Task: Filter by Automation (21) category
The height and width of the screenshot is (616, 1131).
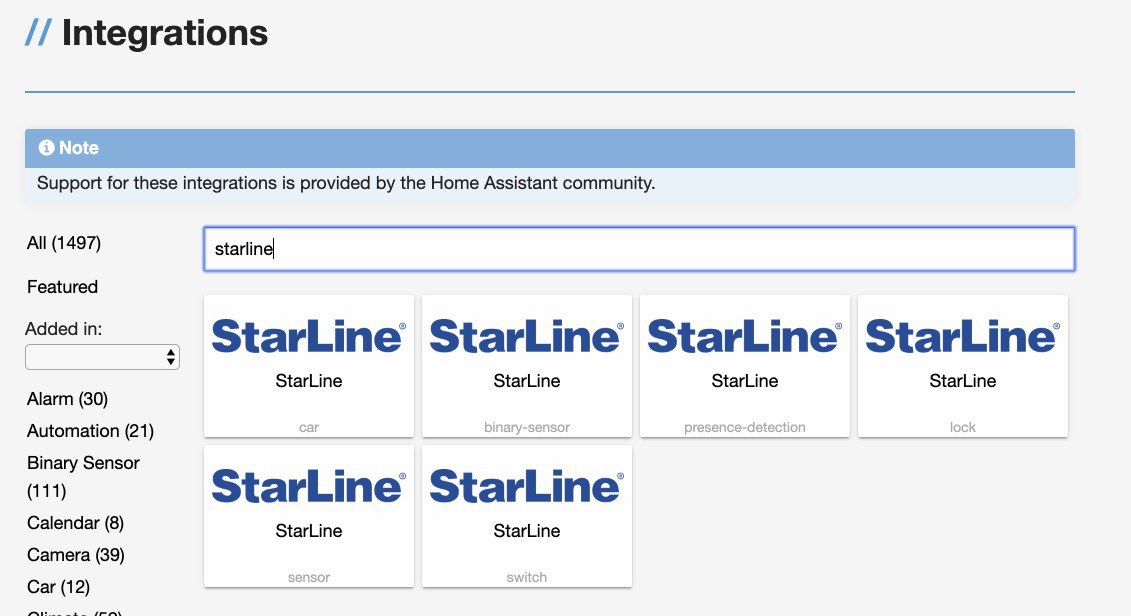Action: pyautogui.click(x=91, y=431)
